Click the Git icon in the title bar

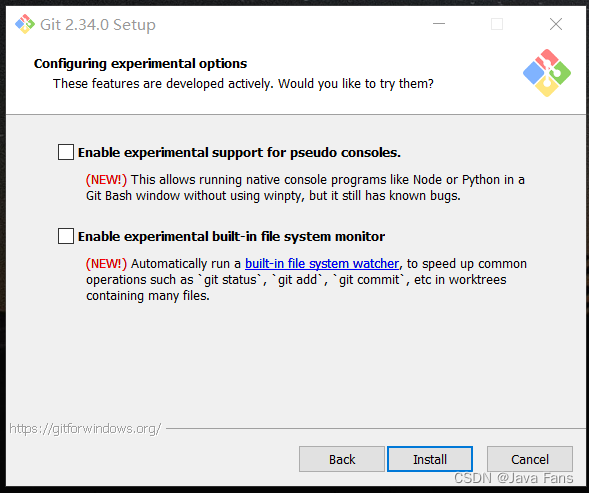pos(25,24)
